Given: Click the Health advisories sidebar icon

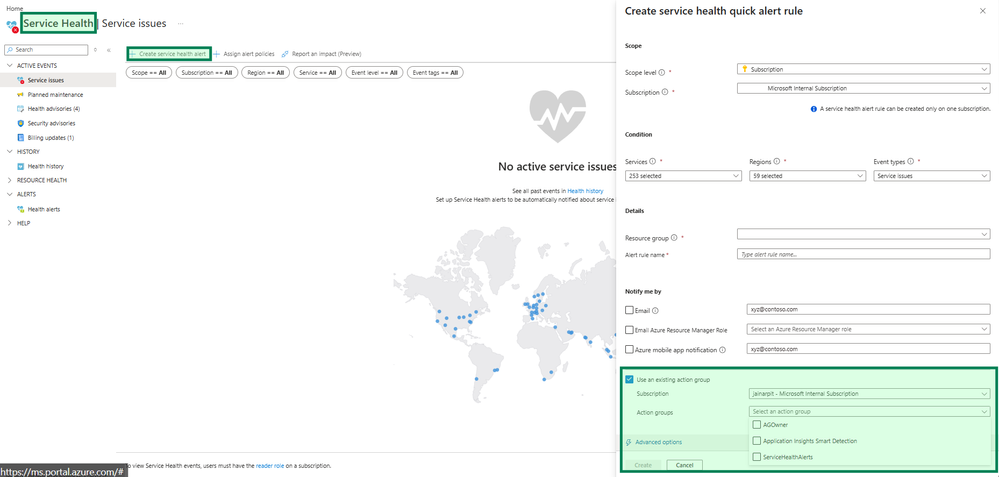Looking at the screenshot, I should [x=21, y=109].
